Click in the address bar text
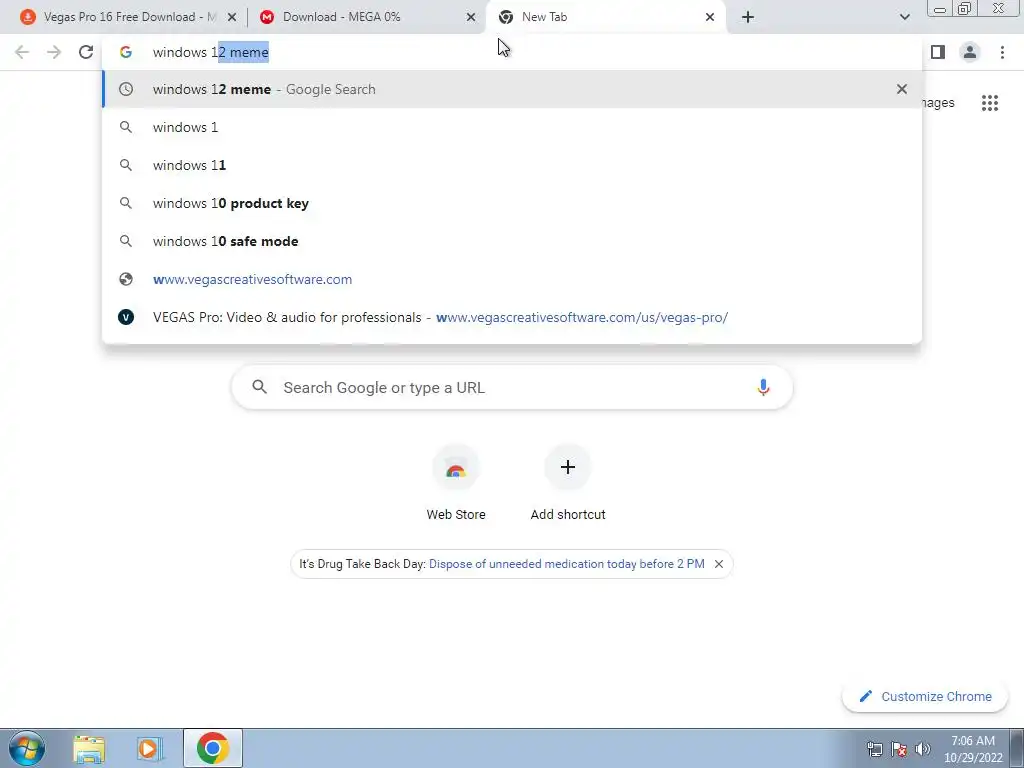Image resolution: width=1024 pixels, height=768 pixels. (210, 52)
